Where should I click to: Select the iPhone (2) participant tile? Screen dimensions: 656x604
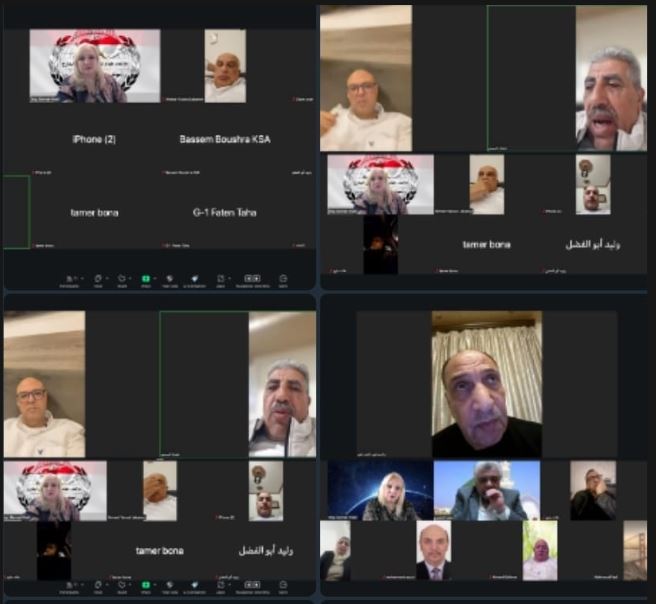point(94,139)
